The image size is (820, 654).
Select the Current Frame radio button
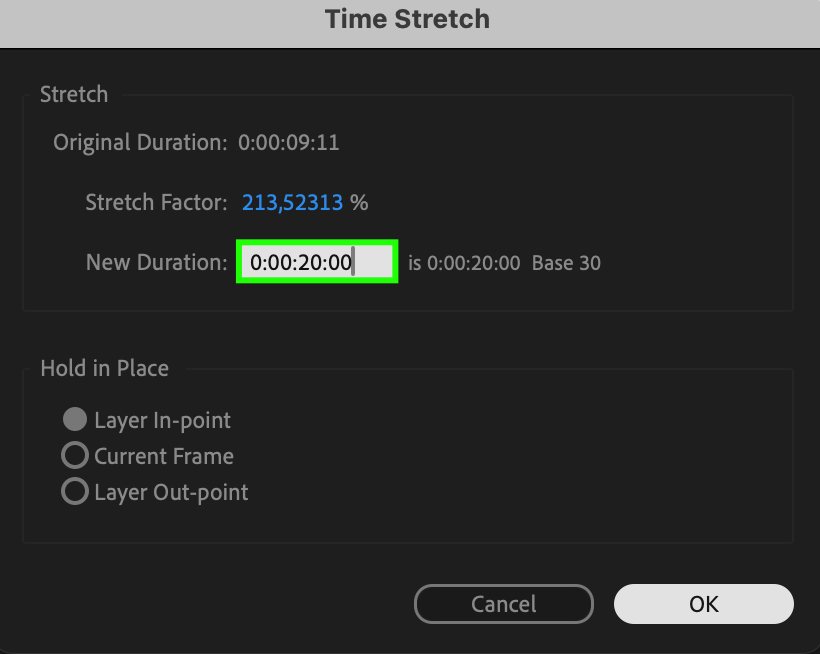point(75,456)
